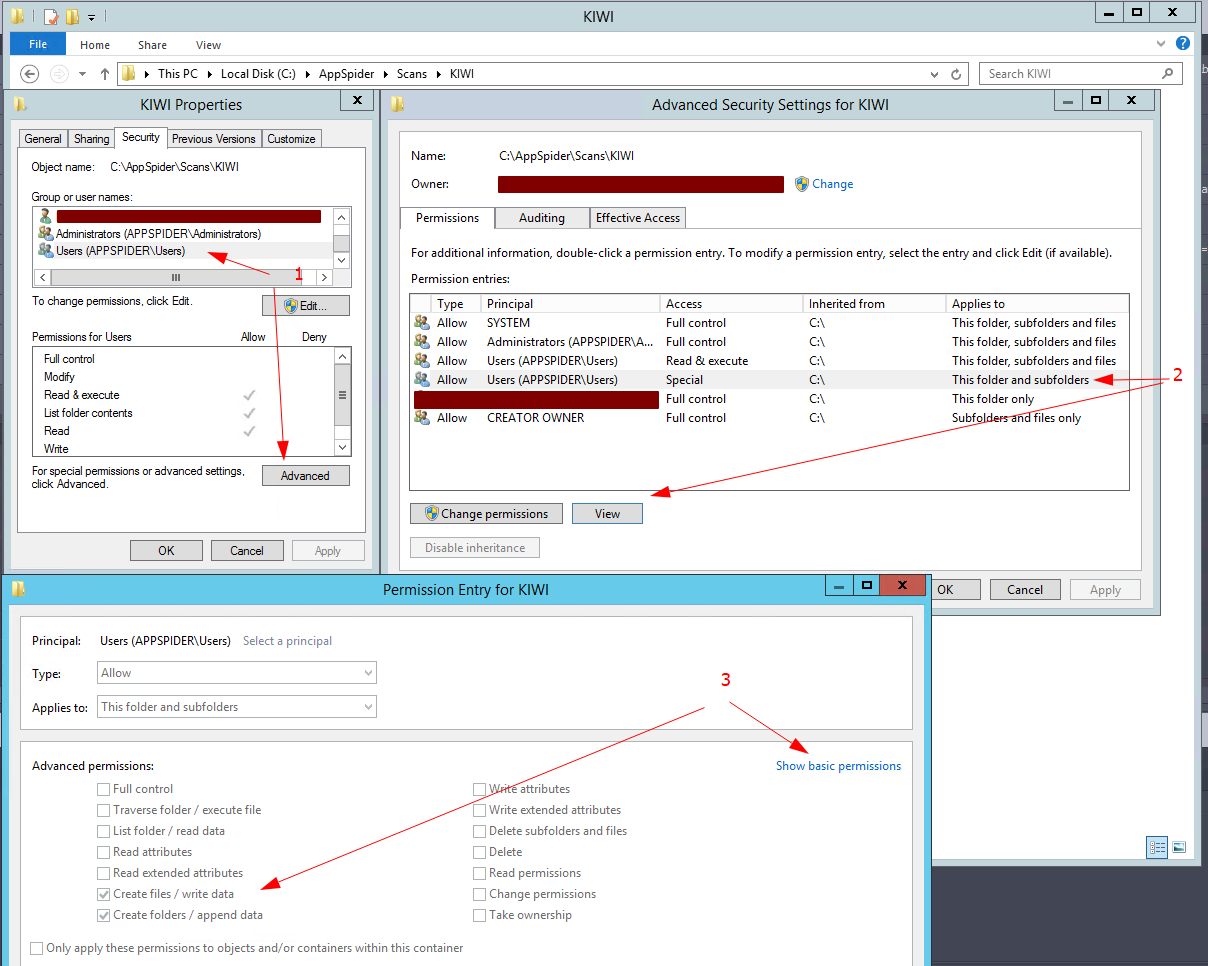Switch to the General tab in KIWI Properties
The width and height of the screenshot is (1208, 966).
[x=43, y=139]
